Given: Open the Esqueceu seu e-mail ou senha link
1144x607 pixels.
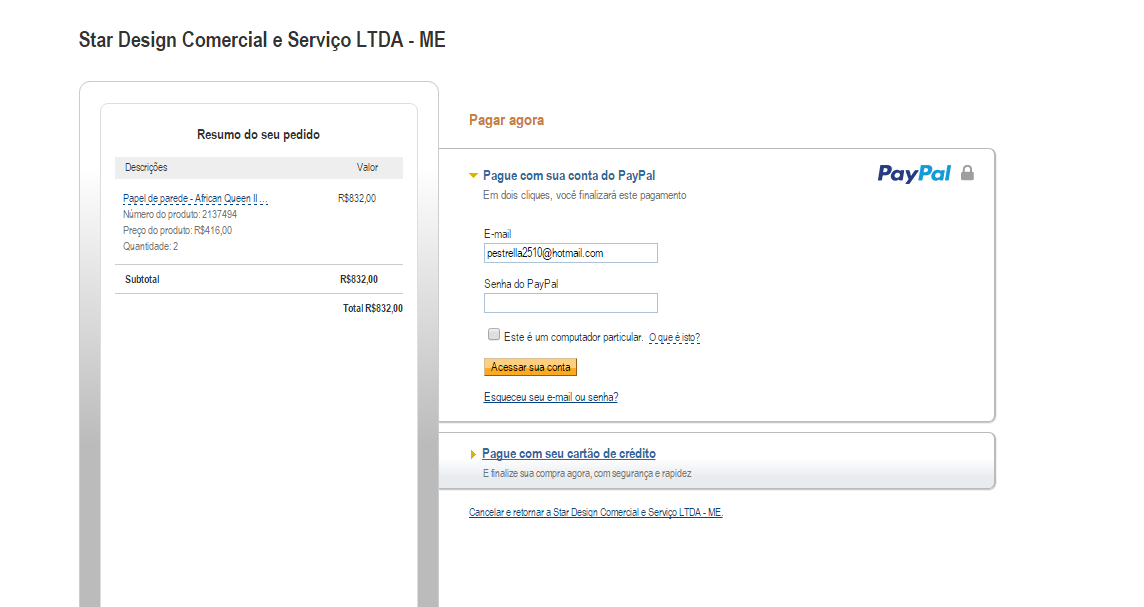Looking at the screenshot, I should 551,397.
